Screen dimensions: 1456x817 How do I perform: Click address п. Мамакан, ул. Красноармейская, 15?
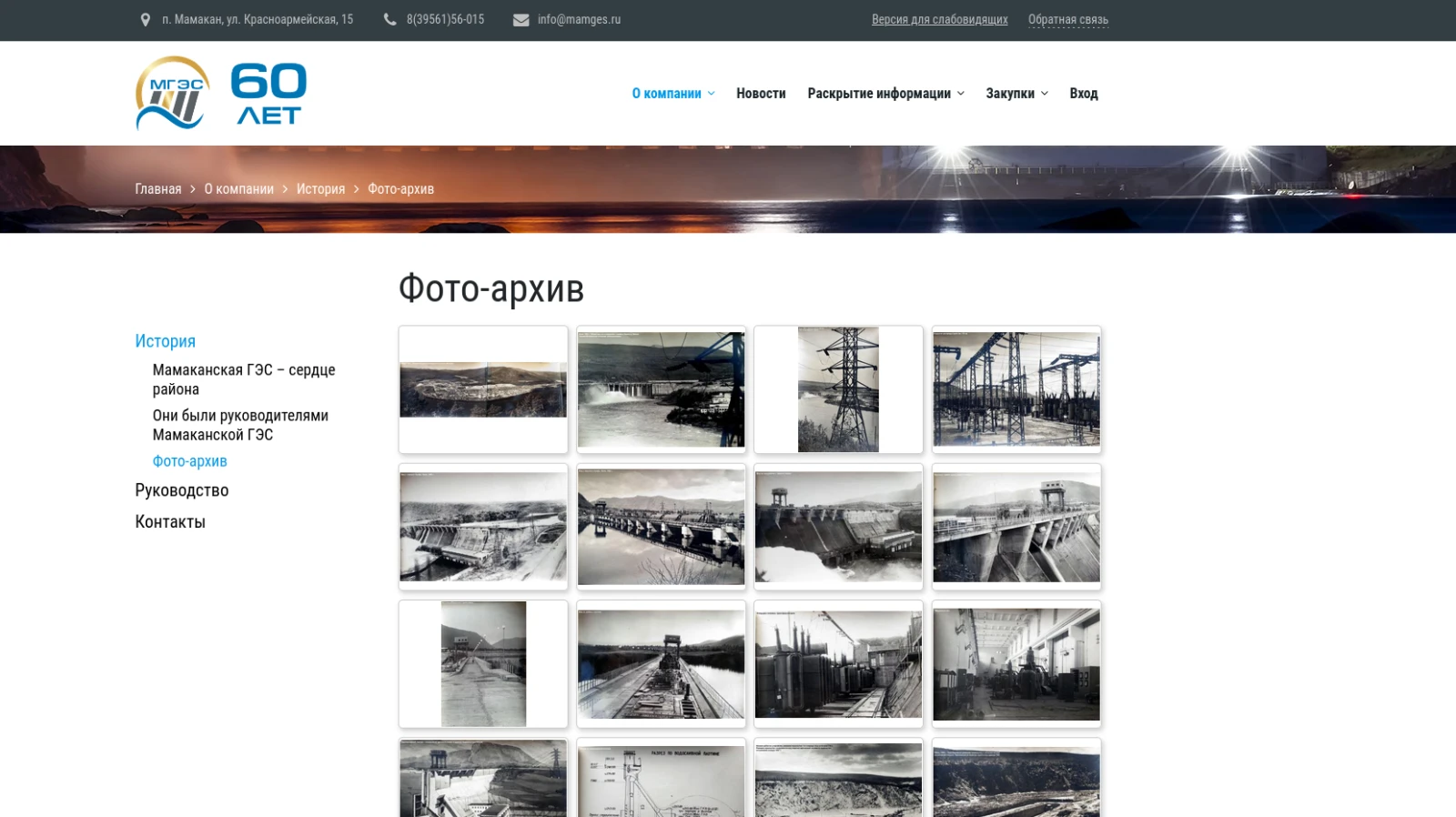(258, 19)
